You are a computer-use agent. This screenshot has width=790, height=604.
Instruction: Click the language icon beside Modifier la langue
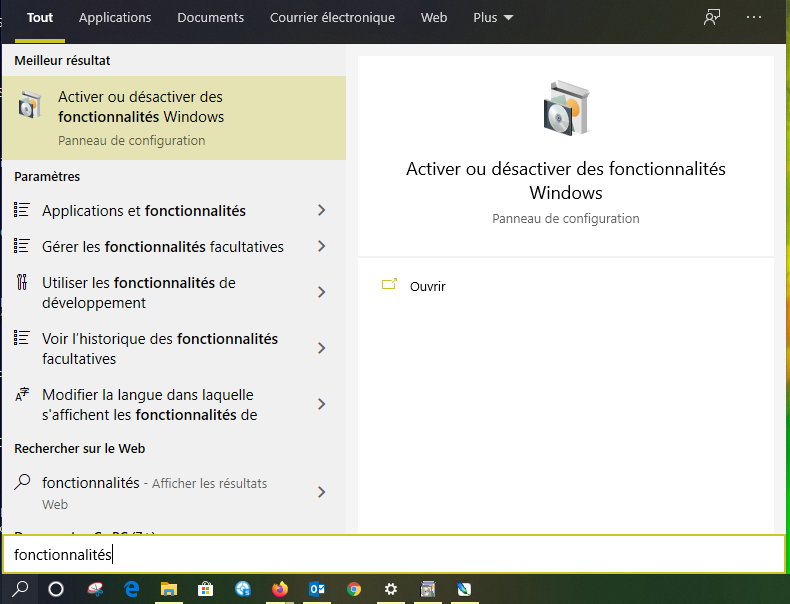pos(22,394)
